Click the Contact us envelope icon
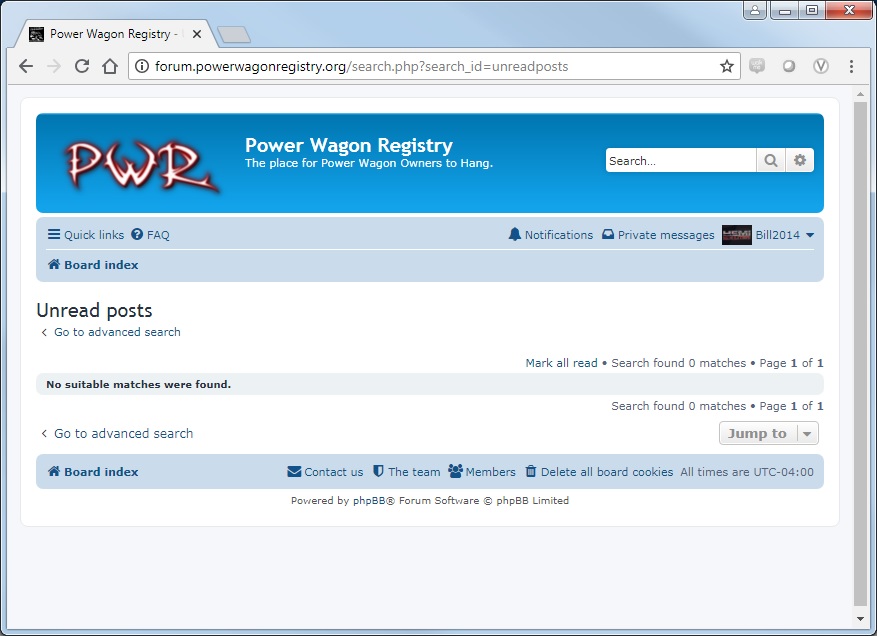 point(294,472)
